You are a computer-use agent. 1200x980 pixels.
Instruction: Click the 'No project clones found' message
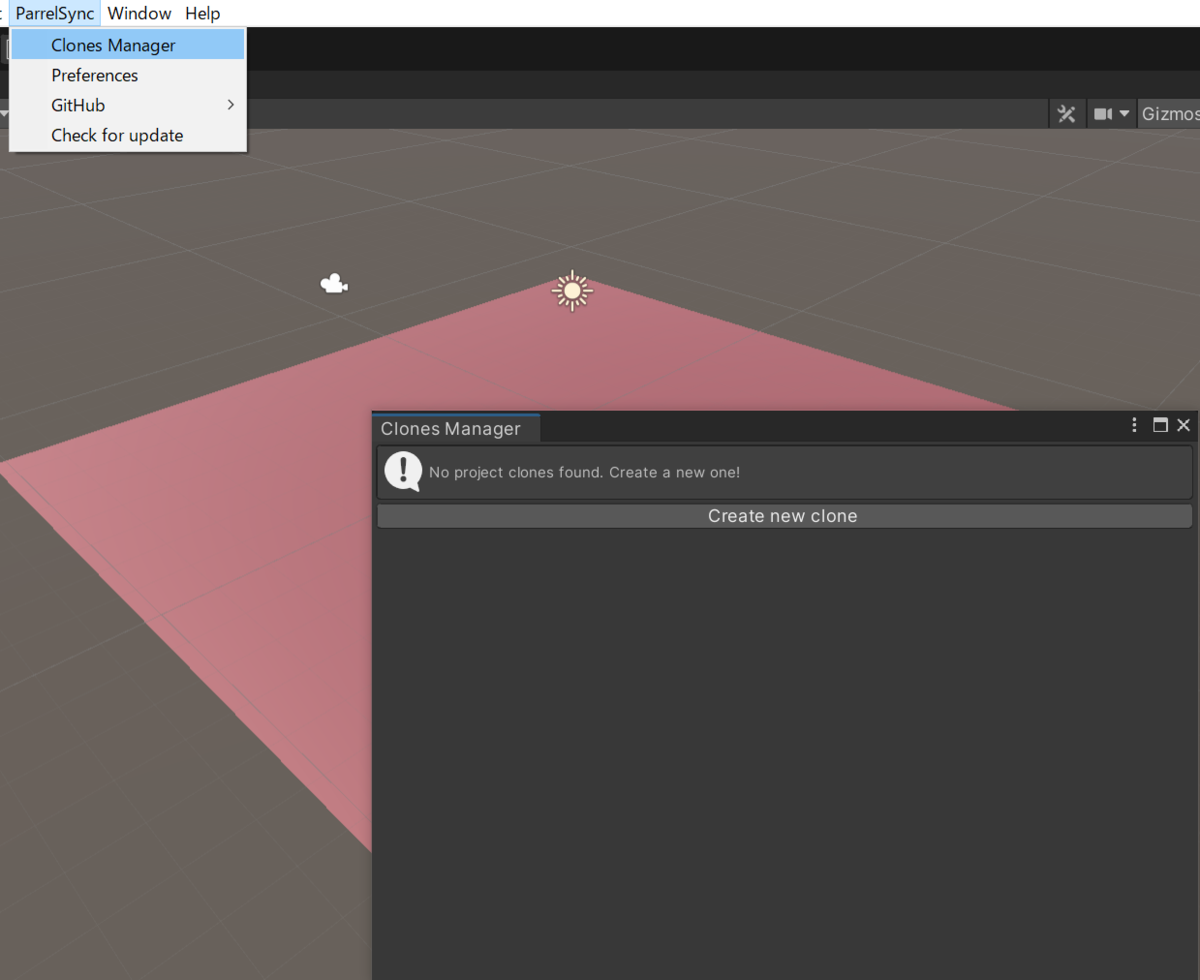pyautogui.click(x=584, y=472)
